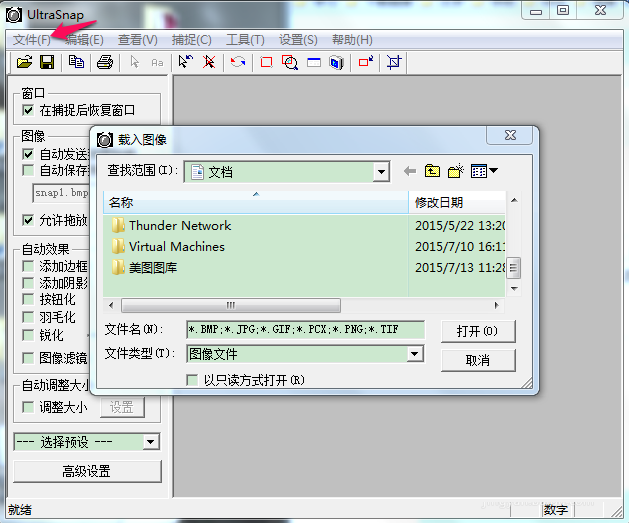Click the Copy toolbar icon
Screen dimensions: 629x523
pos(76,62)
